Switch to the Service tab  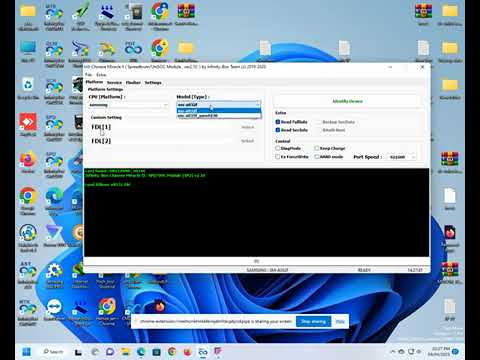point(114,82)
